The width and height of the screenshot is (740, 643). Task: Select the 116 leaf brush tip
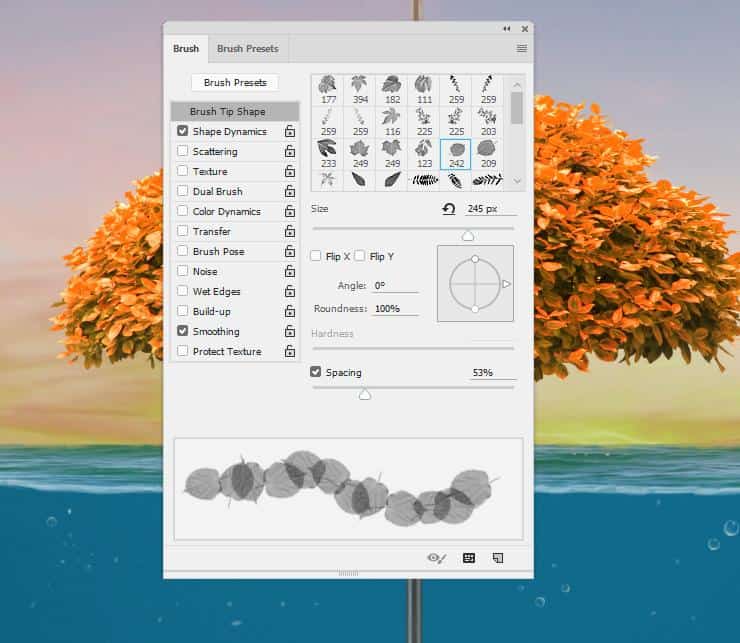[x=392, y=122]
